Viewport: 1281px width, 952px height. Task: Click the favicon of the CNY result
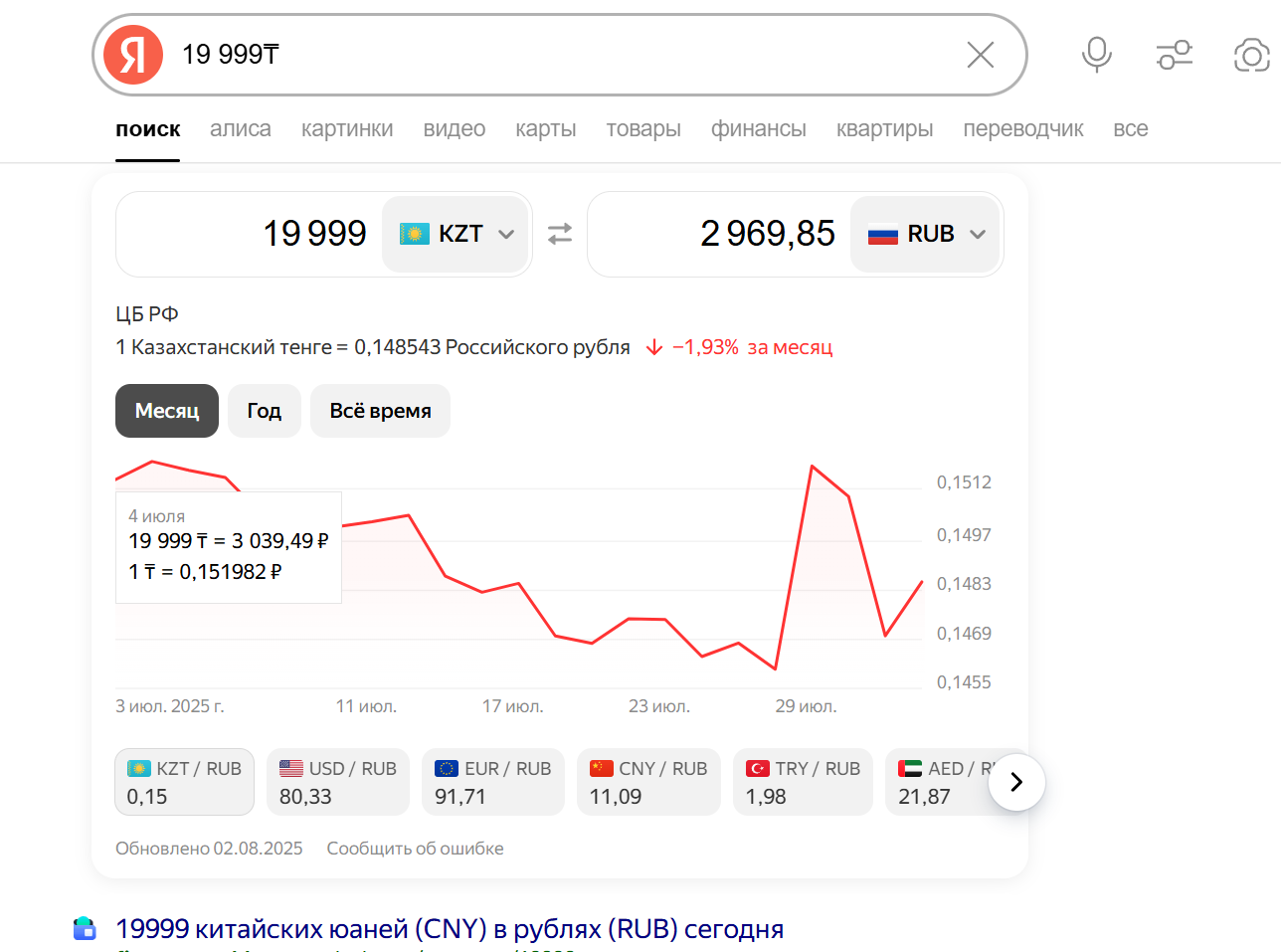pos(85,928)
